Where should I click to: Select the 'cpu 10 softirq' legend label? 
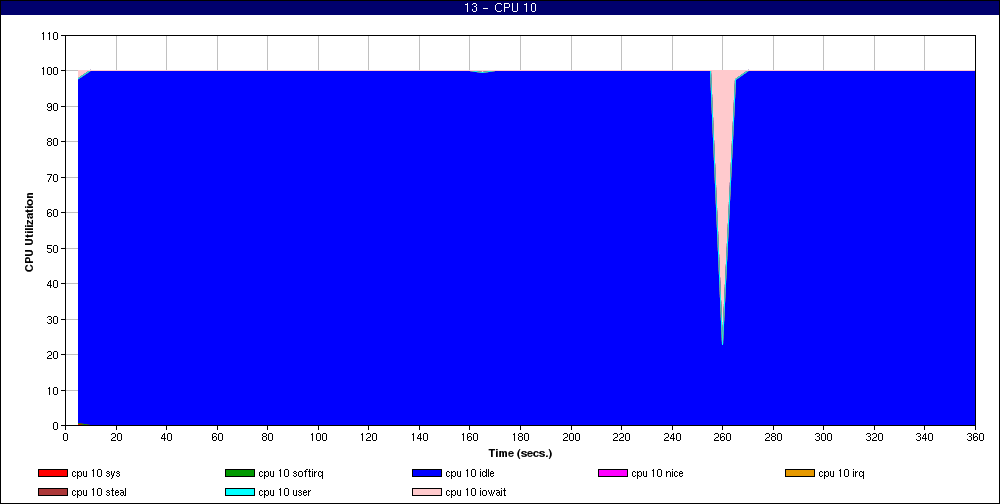(x=291, y=473)
